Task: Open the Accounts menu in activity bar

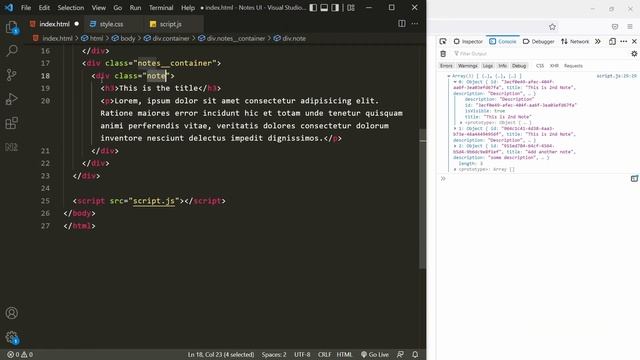Action: 12,313
